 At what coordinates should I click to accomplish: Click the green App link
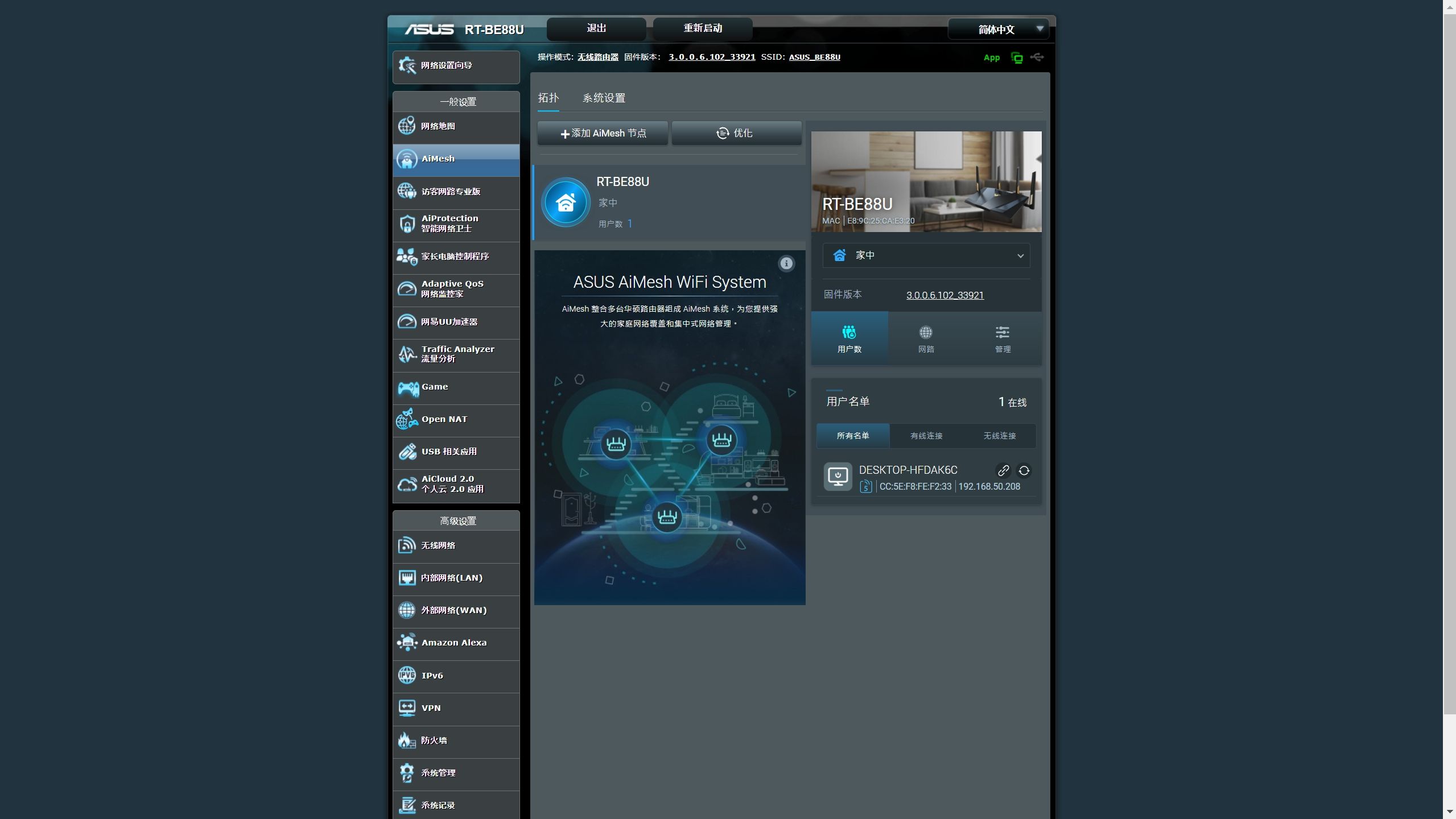(991, 57)
